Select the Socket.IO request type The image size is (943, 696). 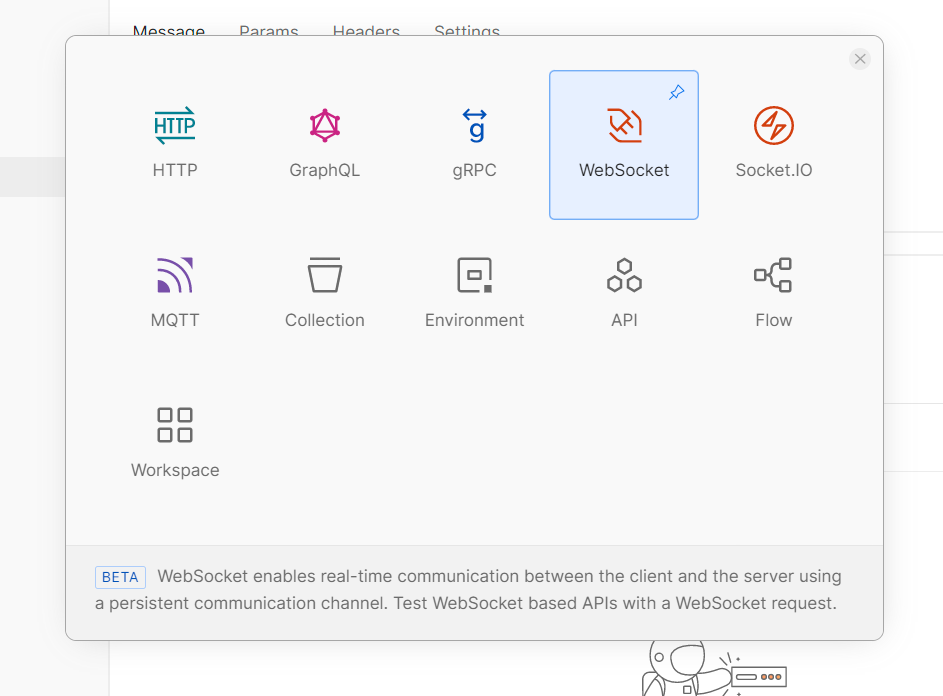click(773, 145)
